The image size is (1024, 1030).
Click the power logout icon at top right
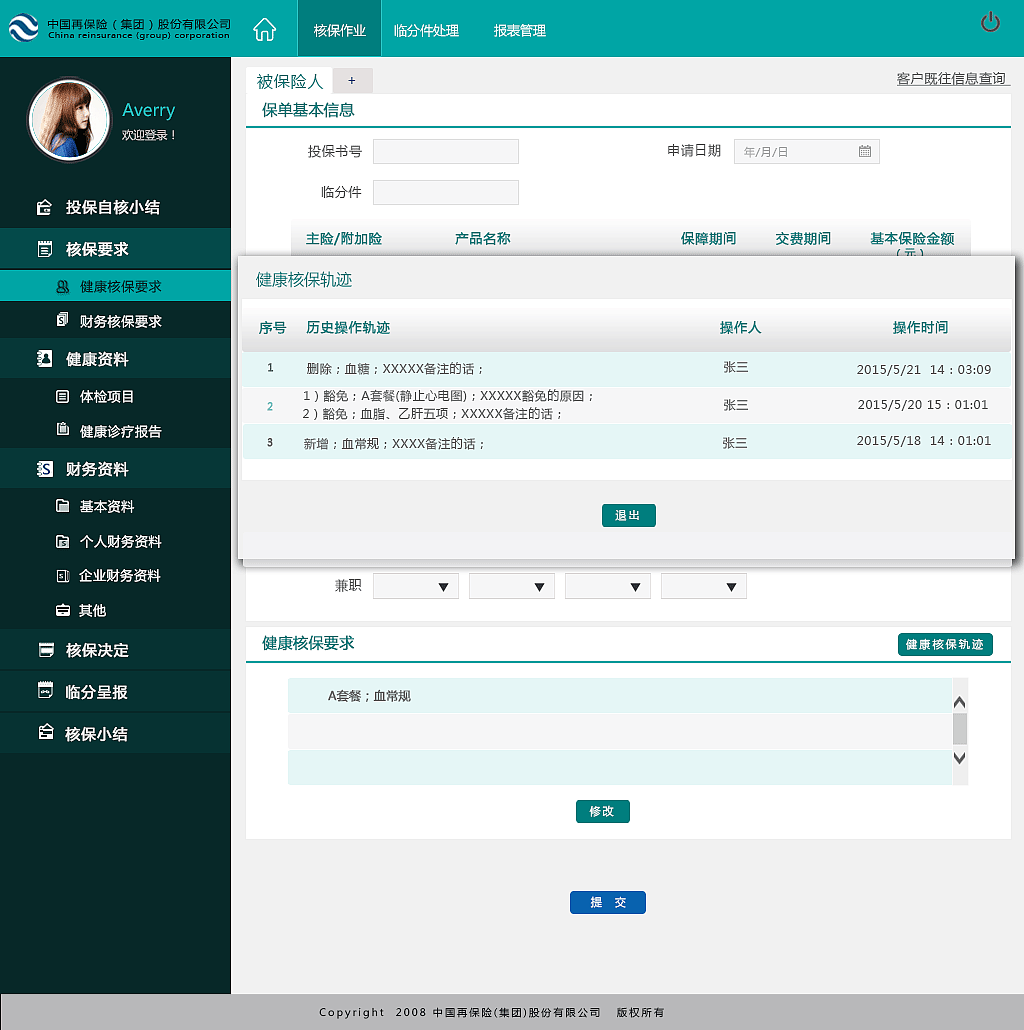coord(990,22)
